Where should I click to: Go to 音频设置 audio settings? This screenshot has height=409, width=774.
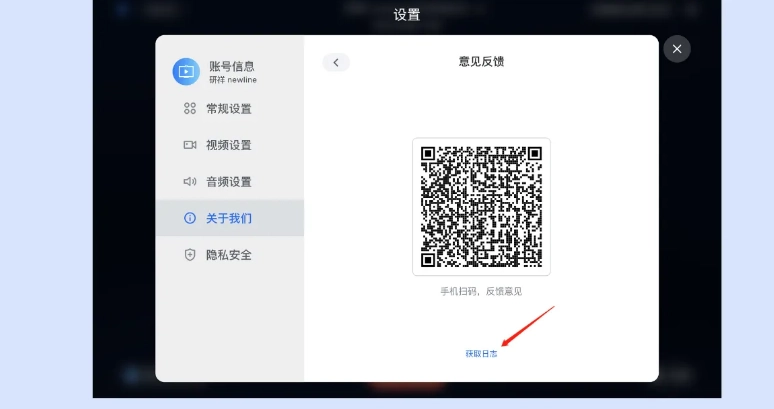click(x=230, y=182)
